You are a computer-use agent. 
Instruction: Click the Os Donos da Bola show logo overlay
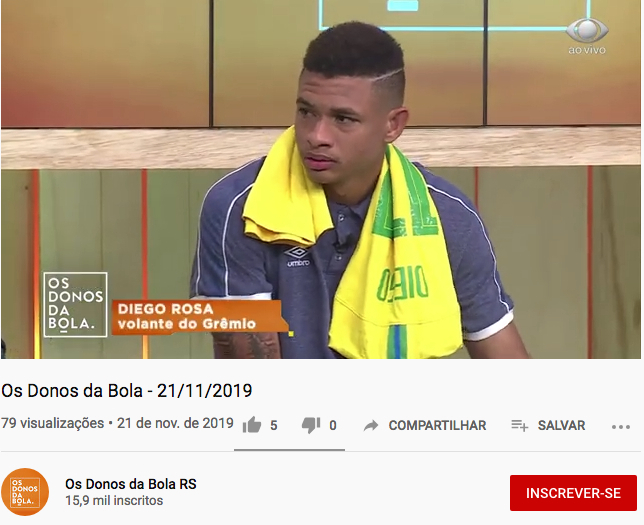(75, 304)
